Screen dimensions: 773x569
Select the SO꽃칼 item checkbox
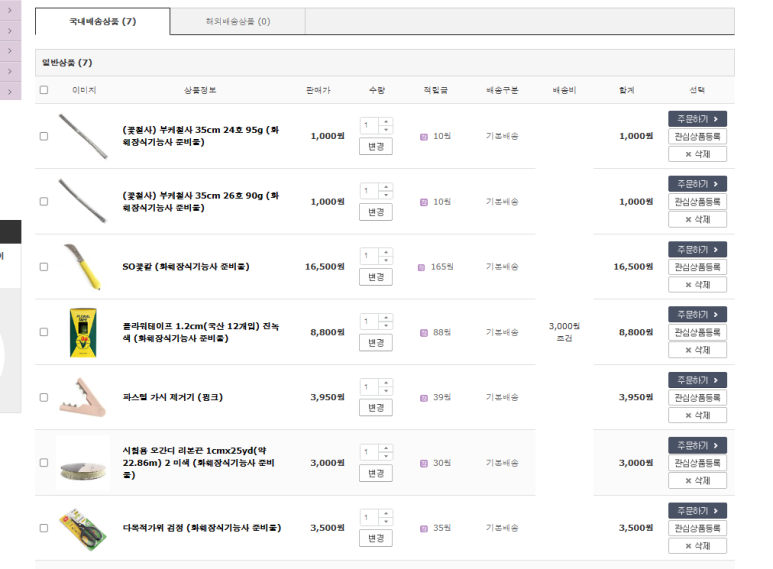[44, 267]
